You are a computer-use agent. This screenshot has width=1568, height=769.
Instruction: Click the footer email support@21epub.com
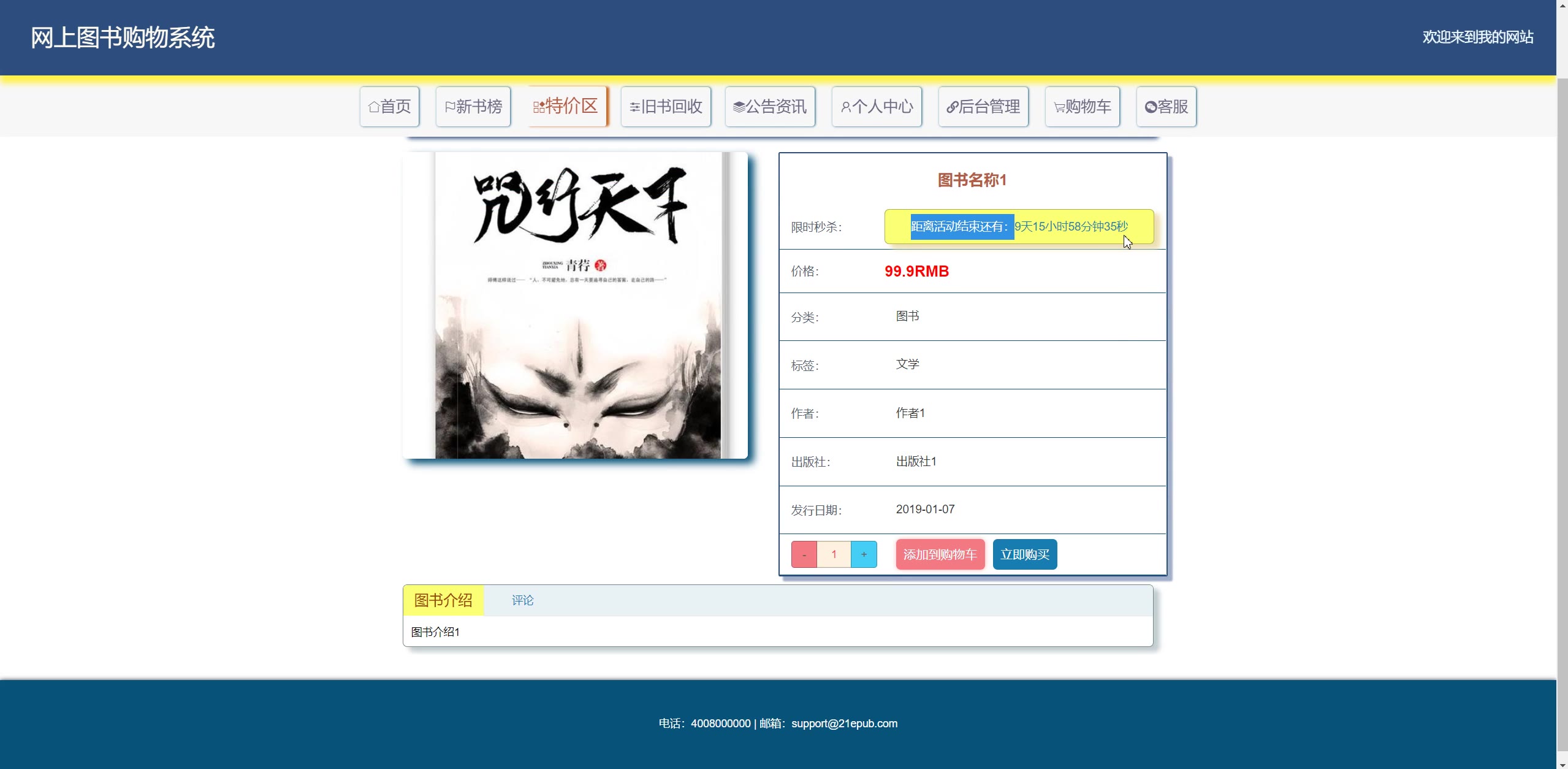pos(844,724)
